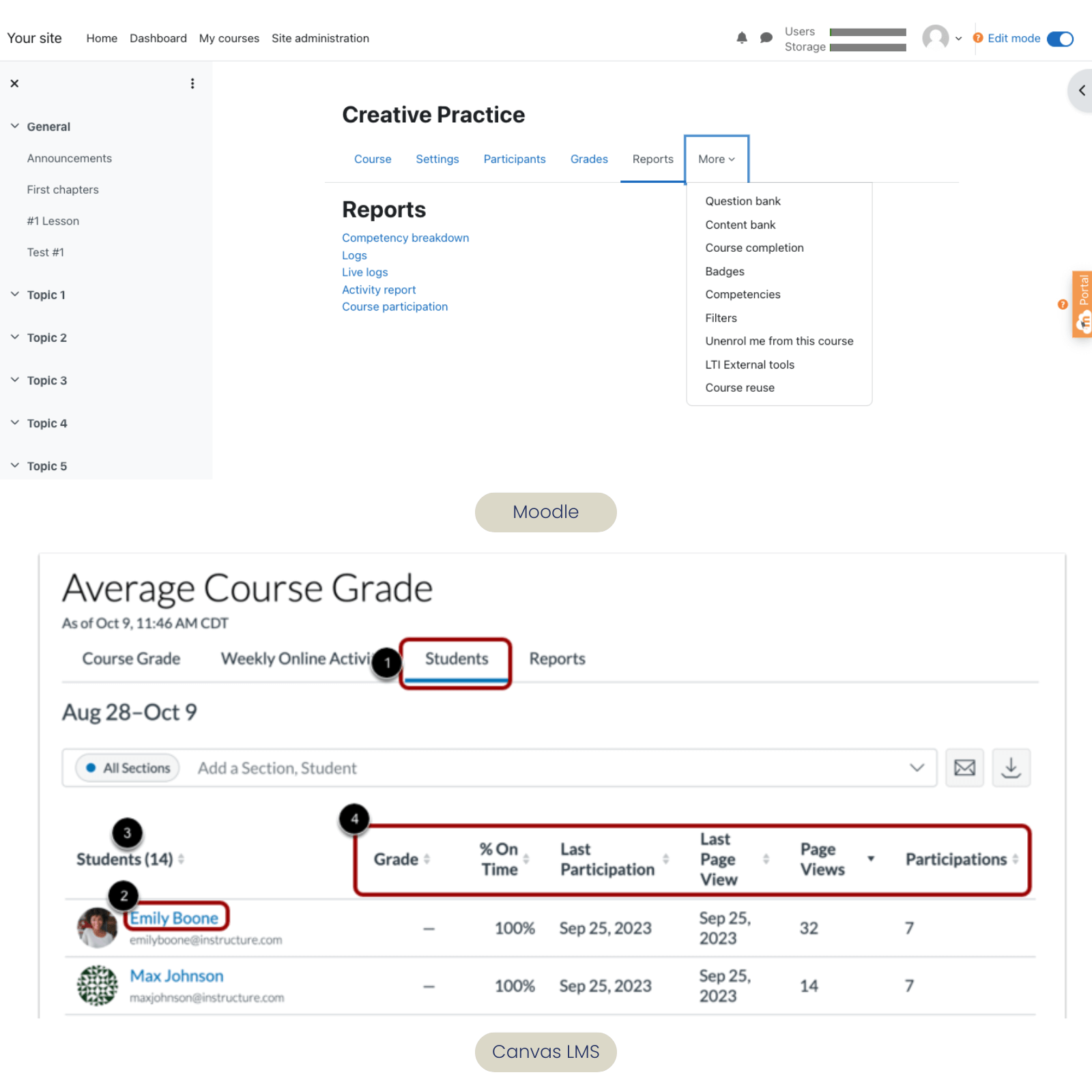Open Max Johnson's student profile link
Screen dimensions: 1092x1092
(177, 976)
